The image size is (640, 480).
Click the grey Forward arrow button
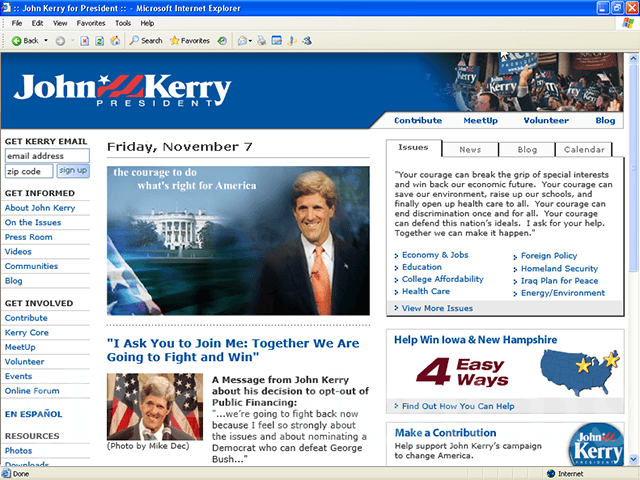(60, 41)
